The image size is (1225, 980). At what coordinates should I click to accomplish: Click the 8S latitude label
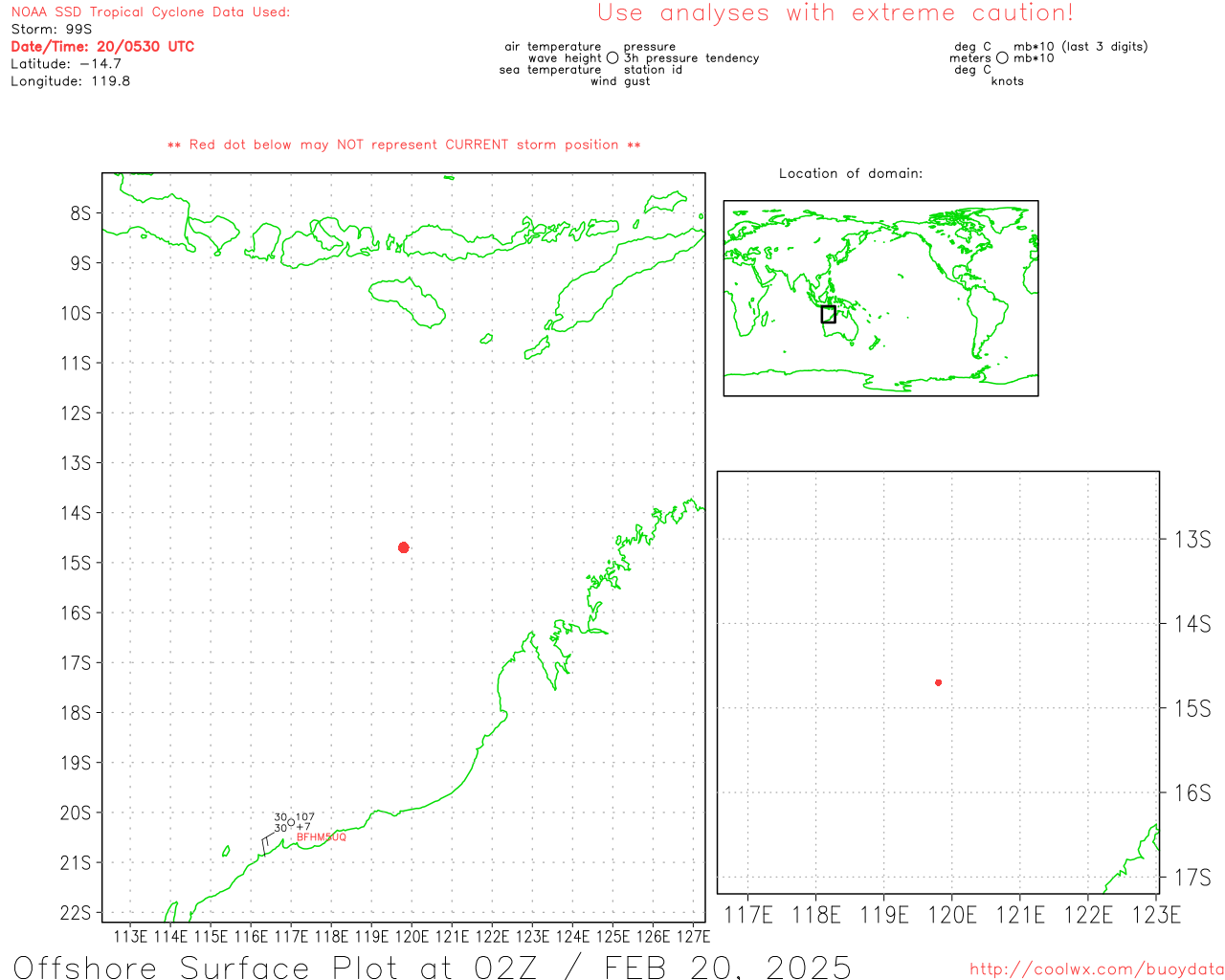click(80, 213)
